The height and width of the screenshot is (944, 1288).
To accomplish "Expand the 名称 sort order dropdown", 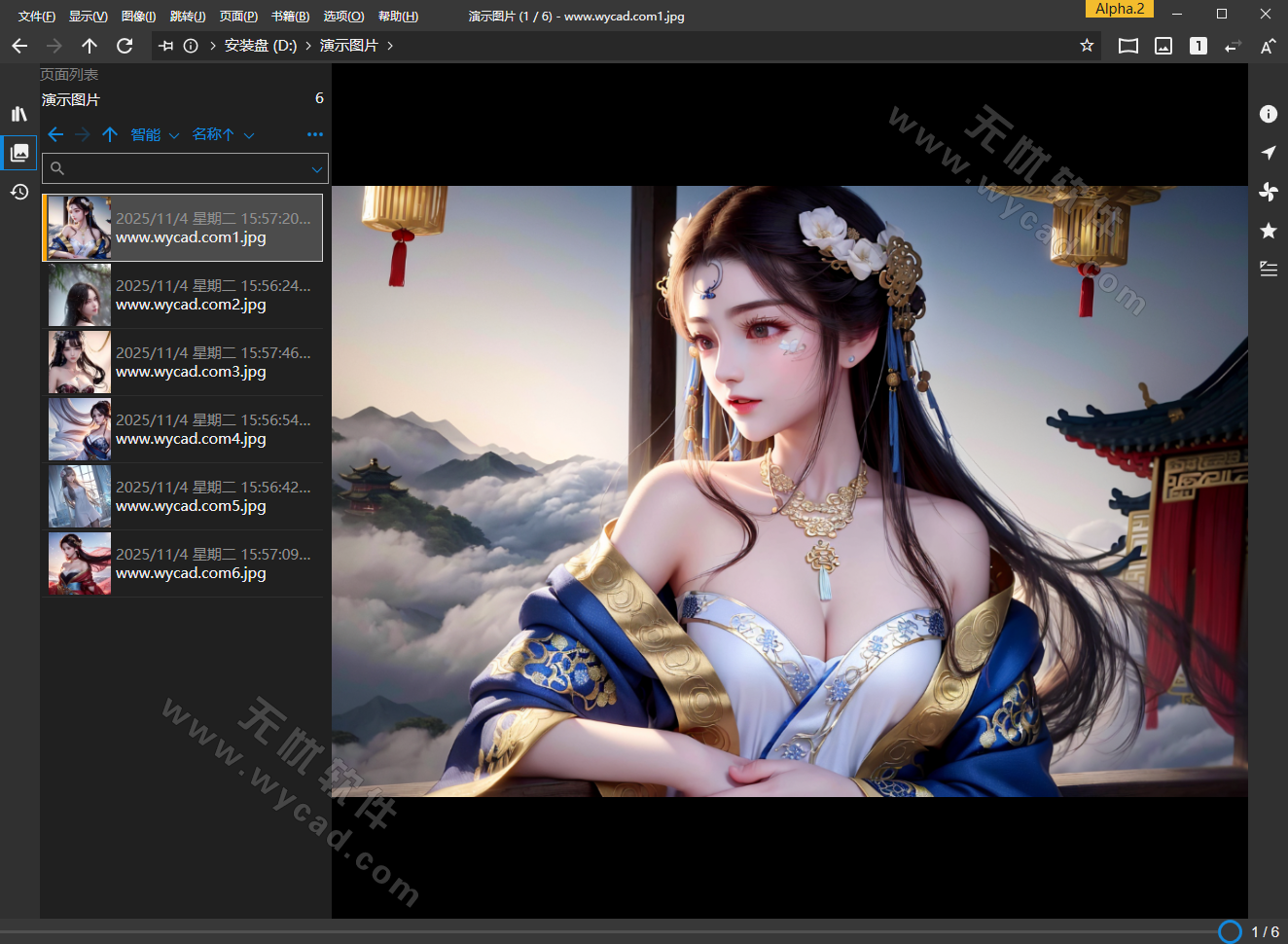I will coord(222,134).
